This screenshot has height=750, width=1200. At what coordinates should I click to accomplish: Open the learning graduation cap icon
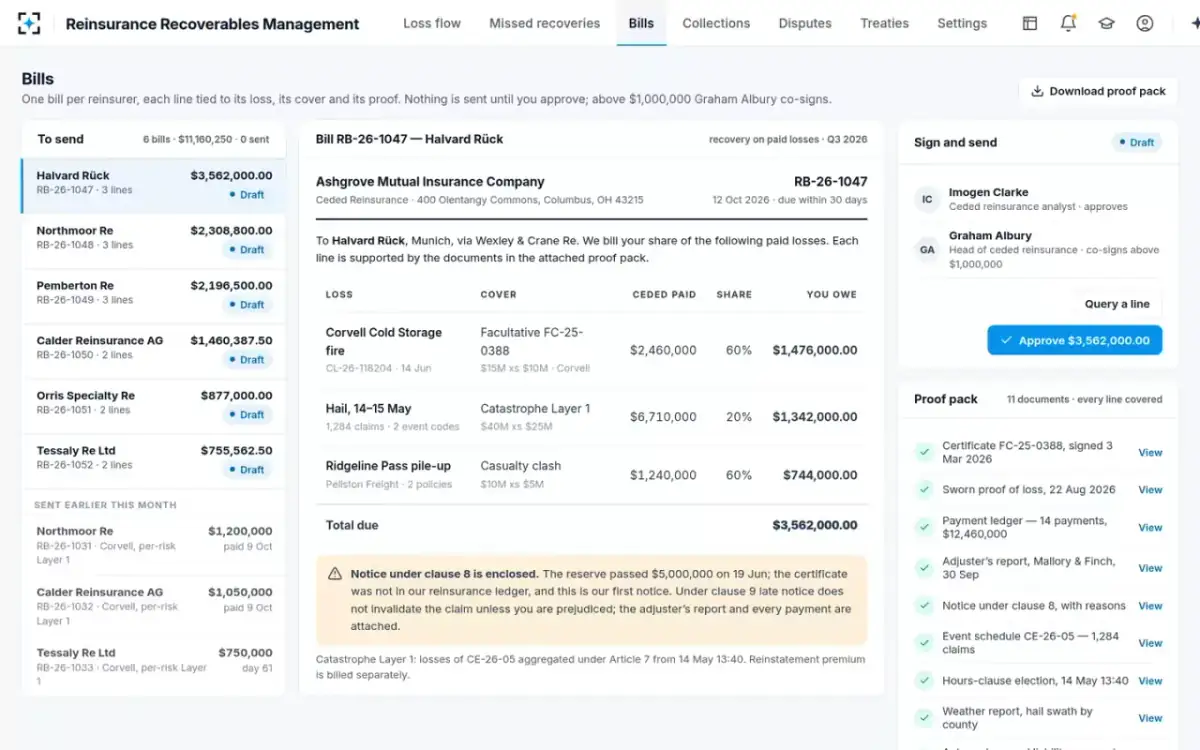(1107, 23)
